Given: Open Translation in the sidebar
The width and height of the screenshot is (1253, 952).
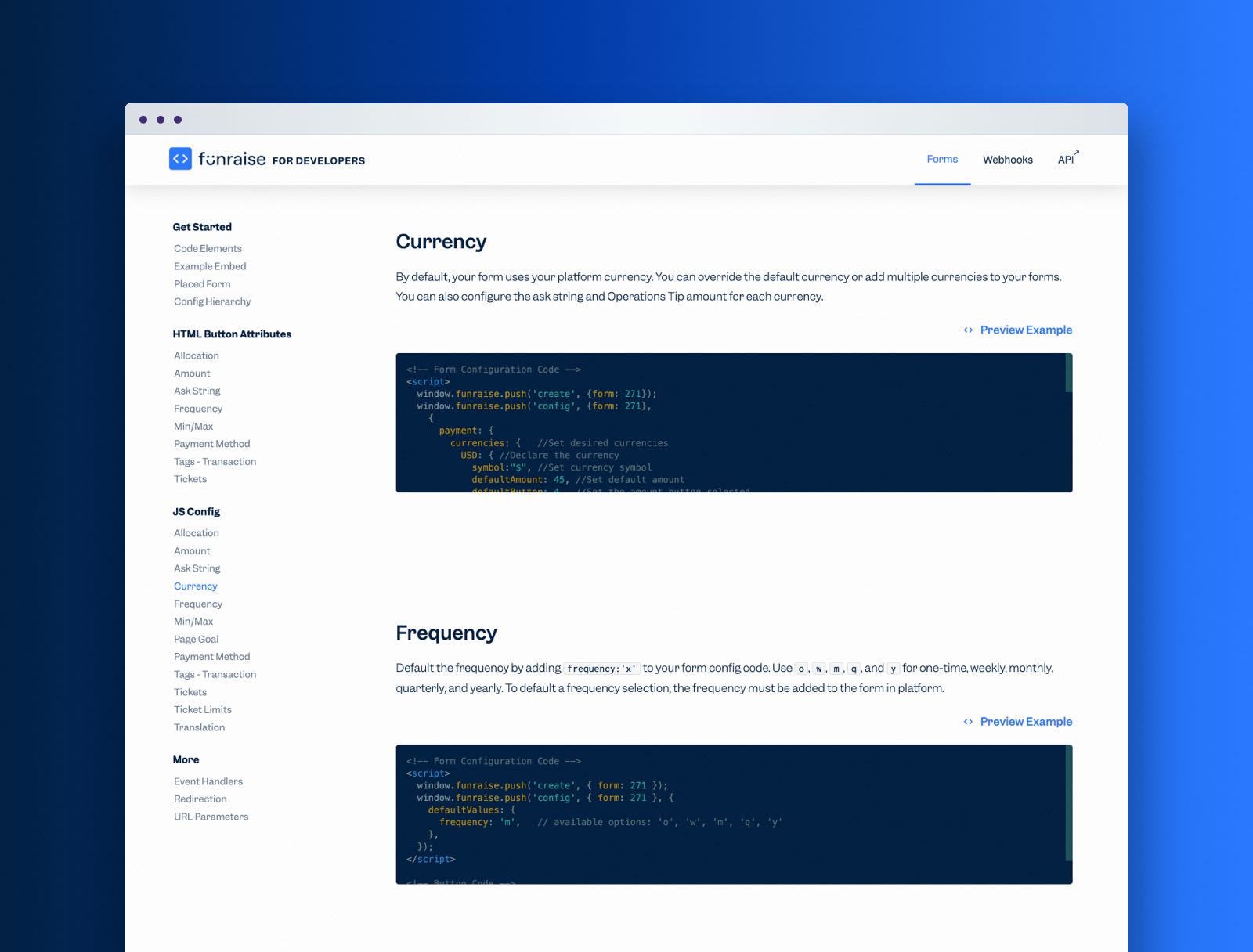Looking at the screenshot, I should coord(200,727).
